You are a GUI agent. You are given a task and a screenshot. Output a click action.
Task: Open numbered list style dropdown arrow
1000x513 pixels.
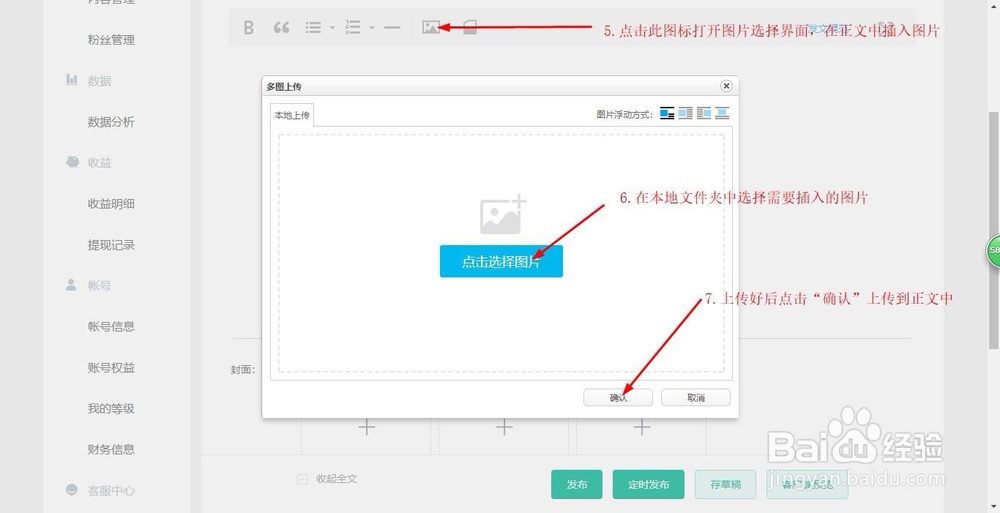coord(372,28)
